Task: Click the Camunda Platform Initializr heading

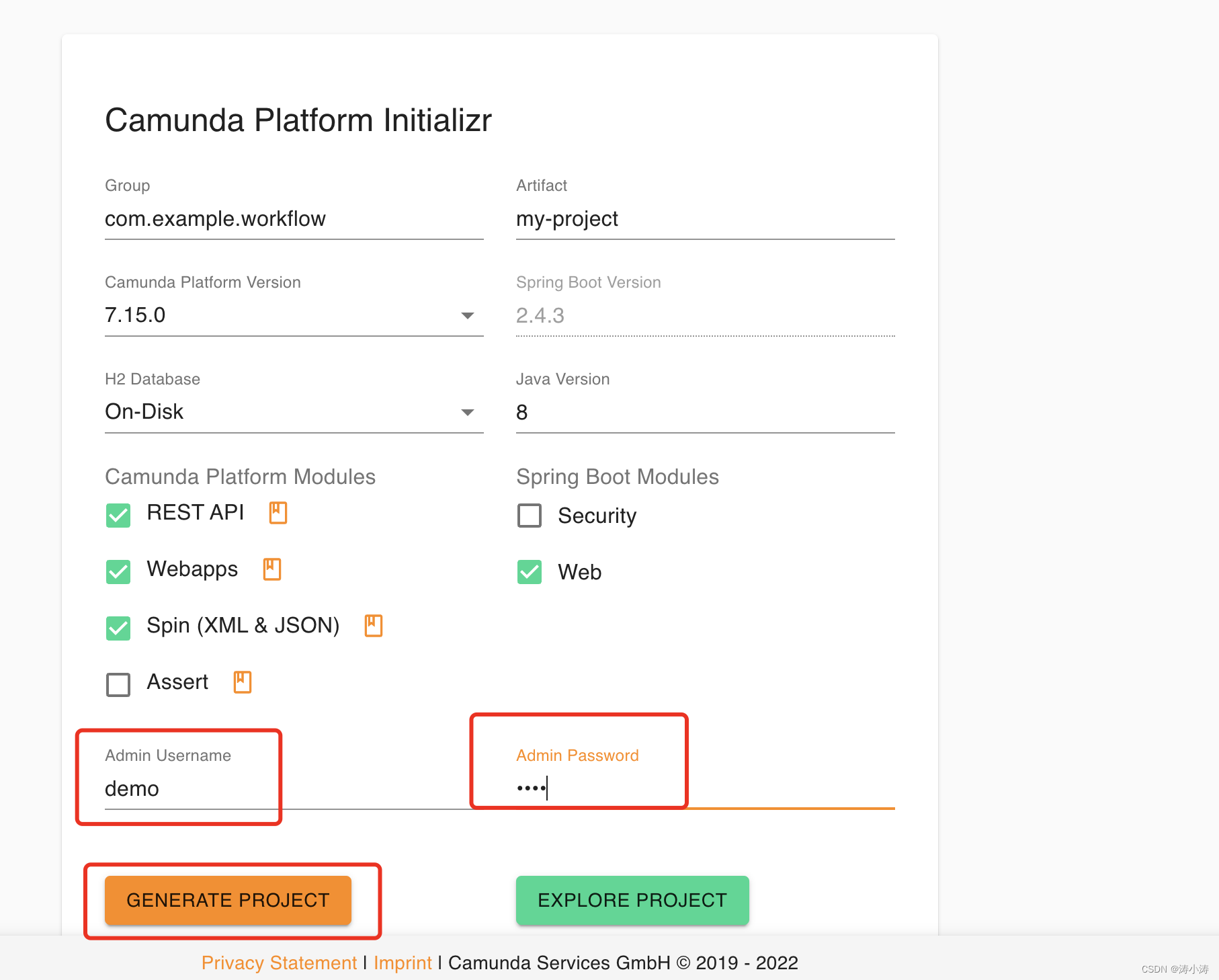Action: [298, 121]
